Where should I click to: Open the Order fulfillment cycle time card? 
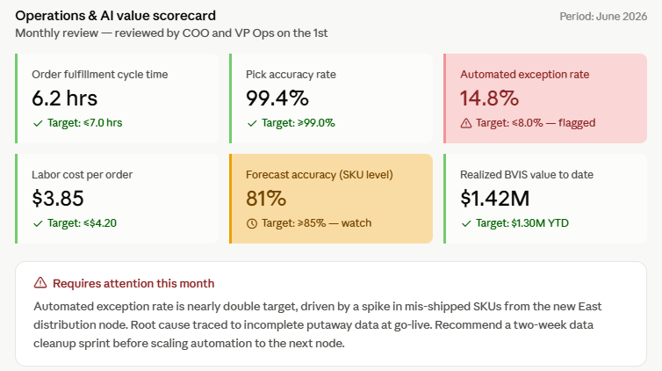(117, 98)
